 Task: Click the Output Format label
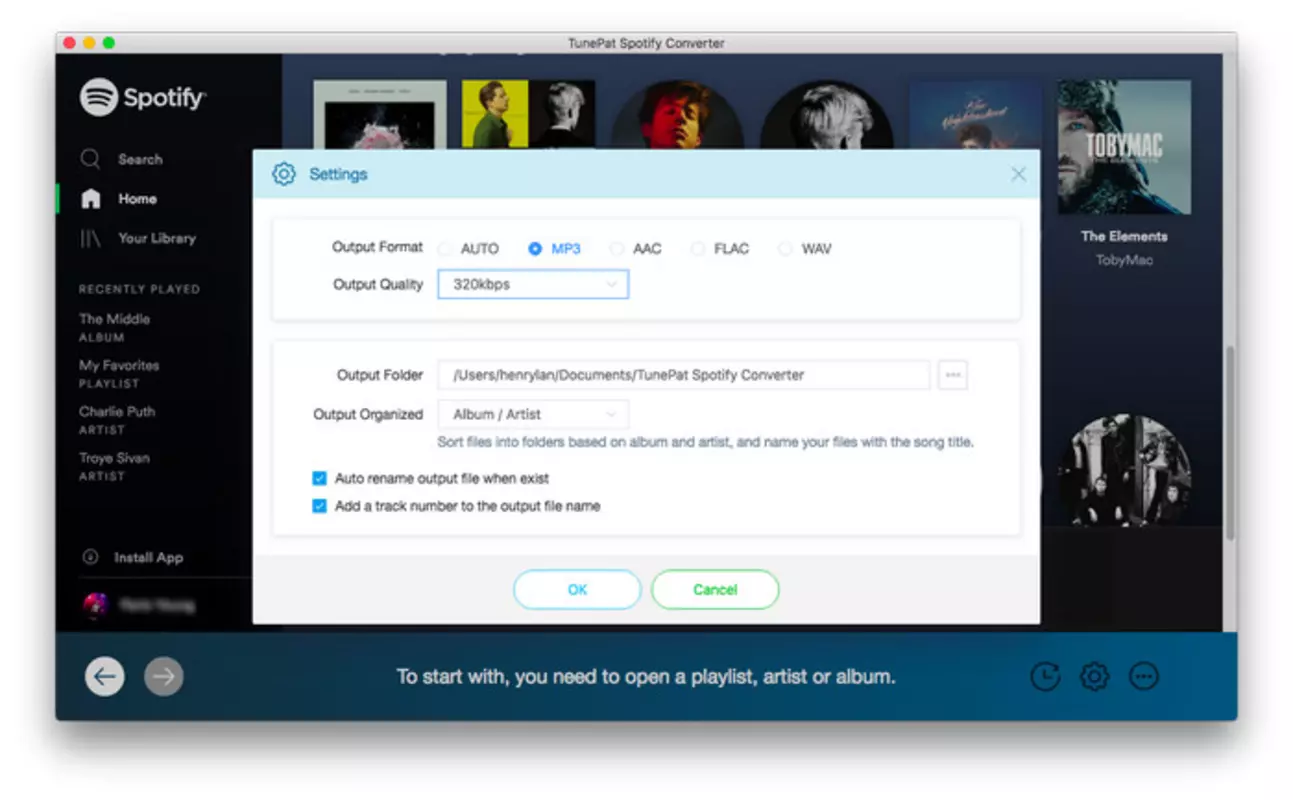(x=377, y=247)
